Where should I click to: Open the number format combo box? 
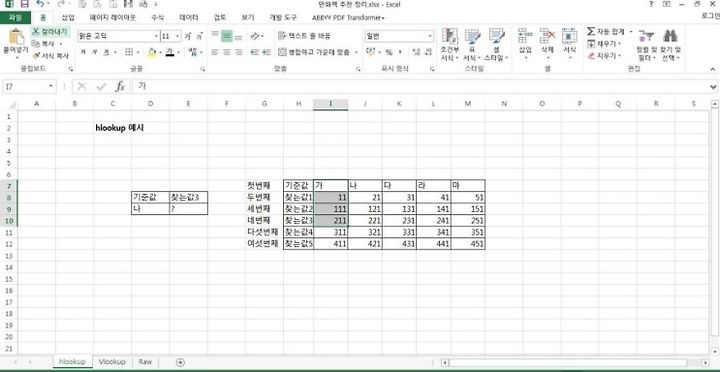coord(399,36)
